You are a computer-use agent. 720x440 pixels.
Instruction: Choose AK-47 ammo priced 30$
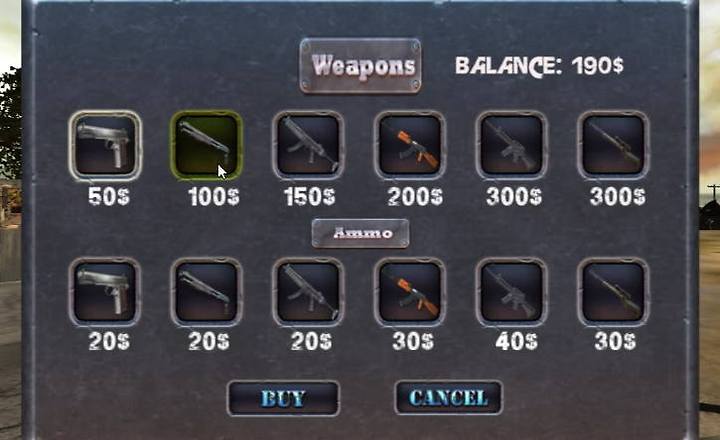[410, 292]
